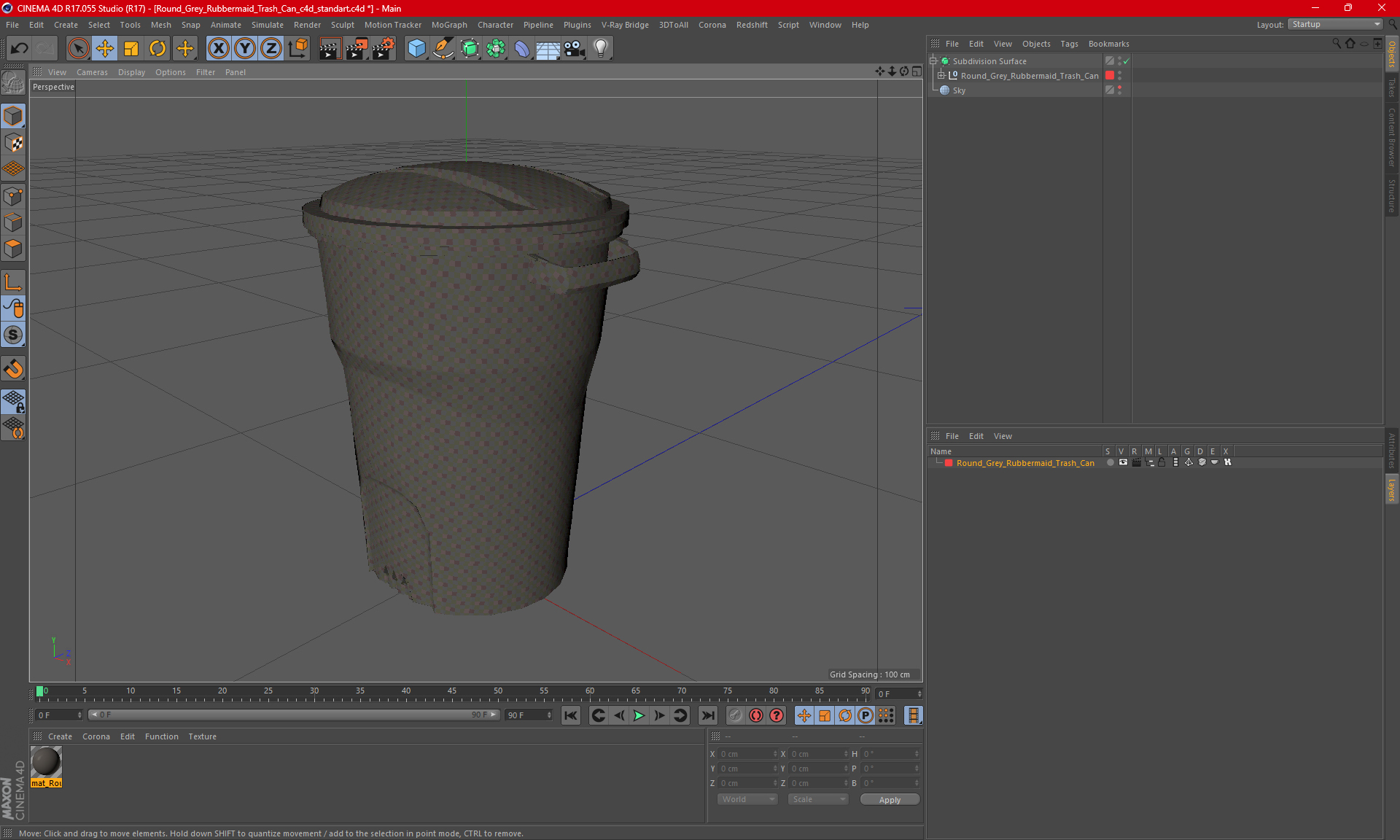Click Render View clapperboard icon
Viewport: 1400px width, 840px height.
pyautogui.click(x=330, y=49)
